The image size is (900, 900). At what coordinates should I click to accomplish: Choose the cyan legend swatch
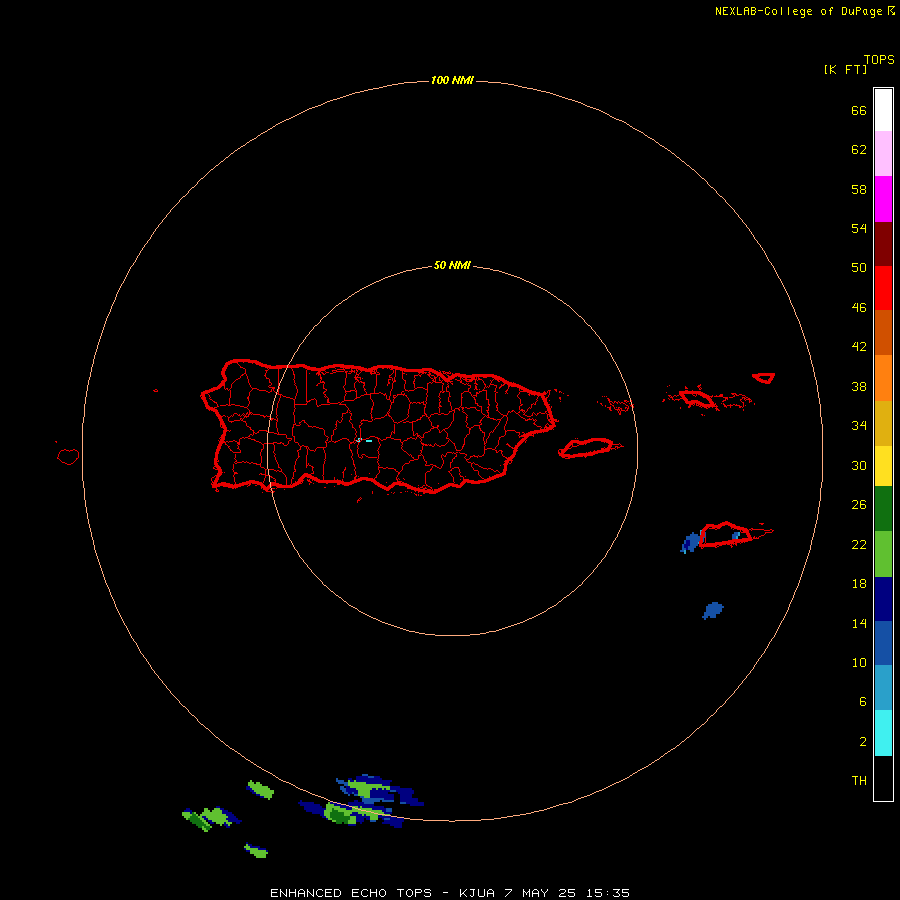[x=883, y=733]
